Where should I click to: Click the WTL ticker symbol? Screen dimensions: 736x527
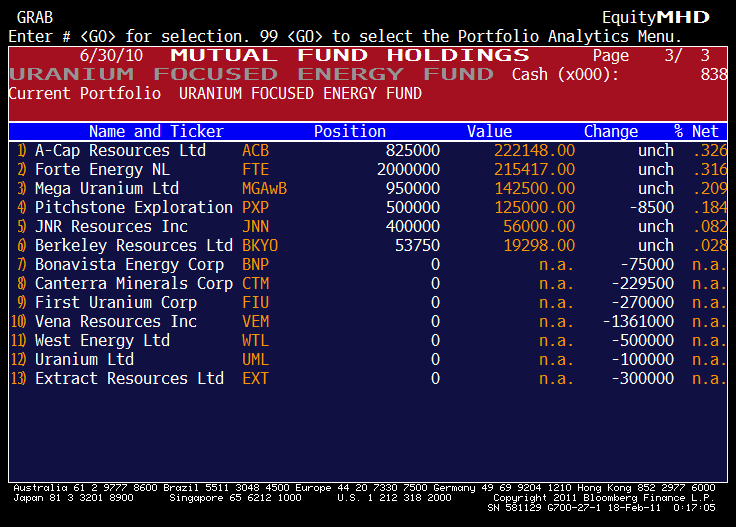[x=255, y=341]
